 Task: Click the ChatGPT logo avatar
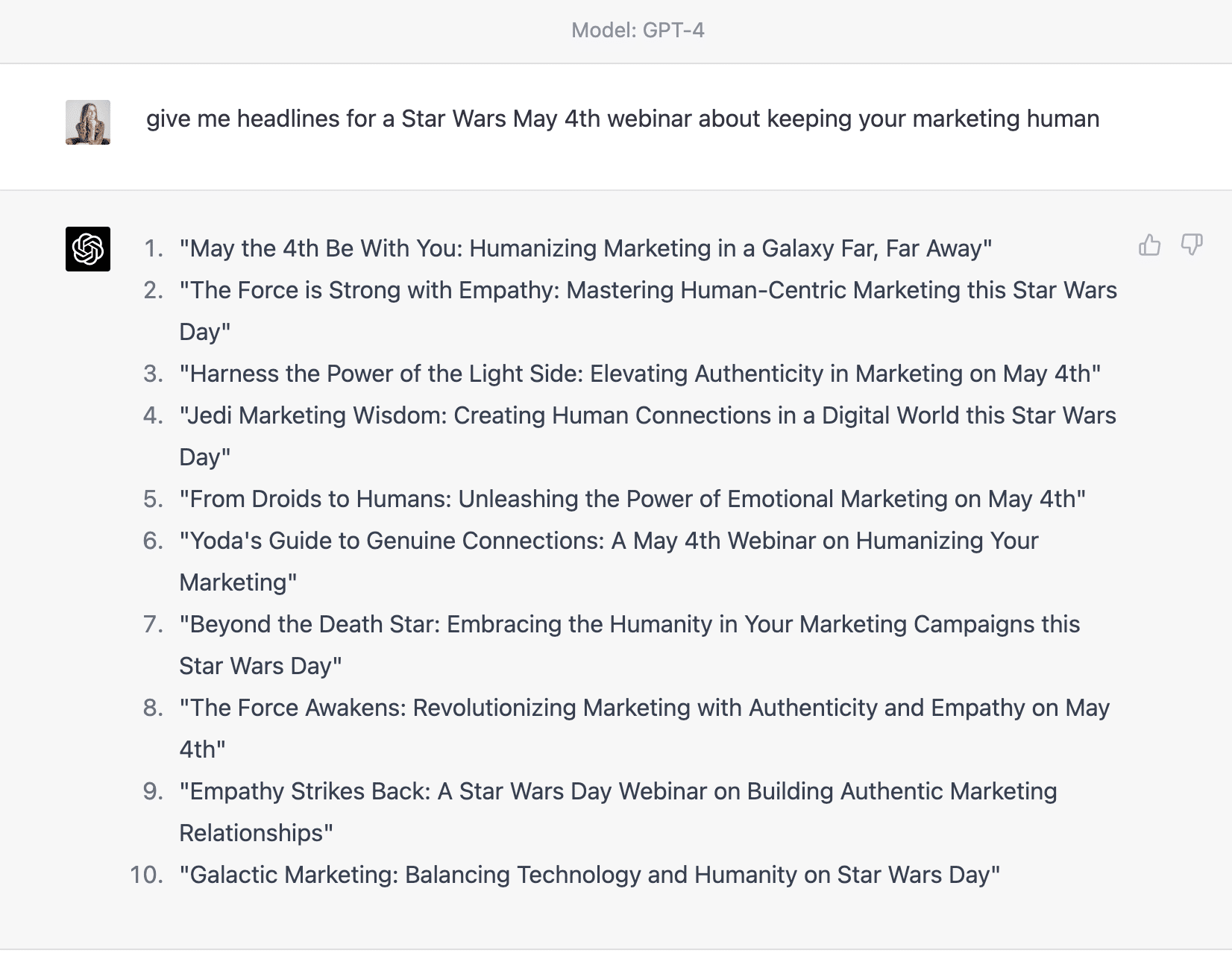tap(88, 249)
